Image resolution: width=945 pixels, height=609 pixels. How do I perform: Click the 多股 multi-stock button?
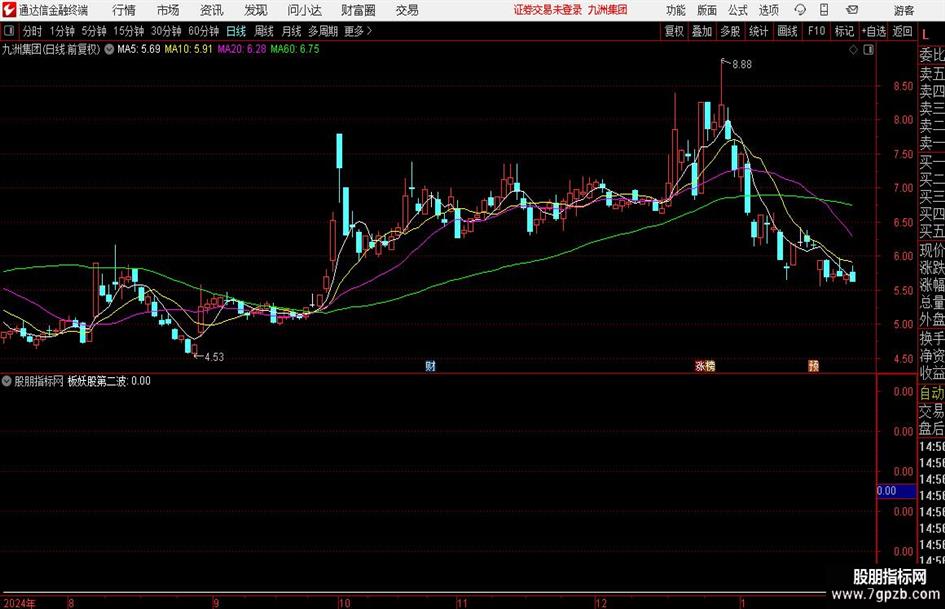730,31
